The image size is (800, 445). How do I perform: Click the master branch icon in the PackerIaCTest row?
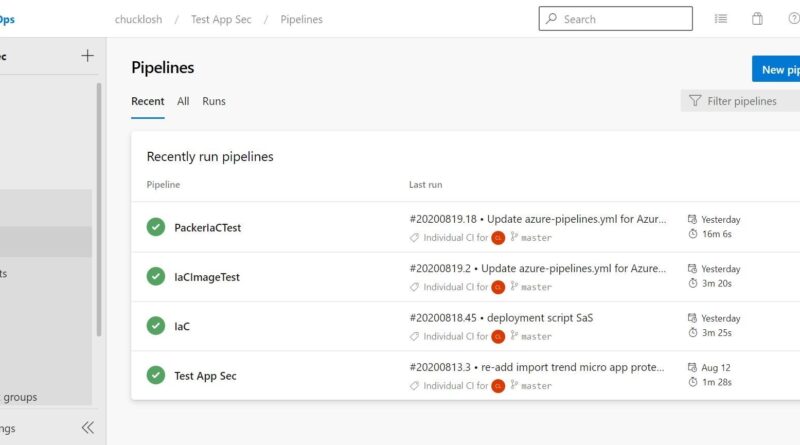(x=514, y=237)
